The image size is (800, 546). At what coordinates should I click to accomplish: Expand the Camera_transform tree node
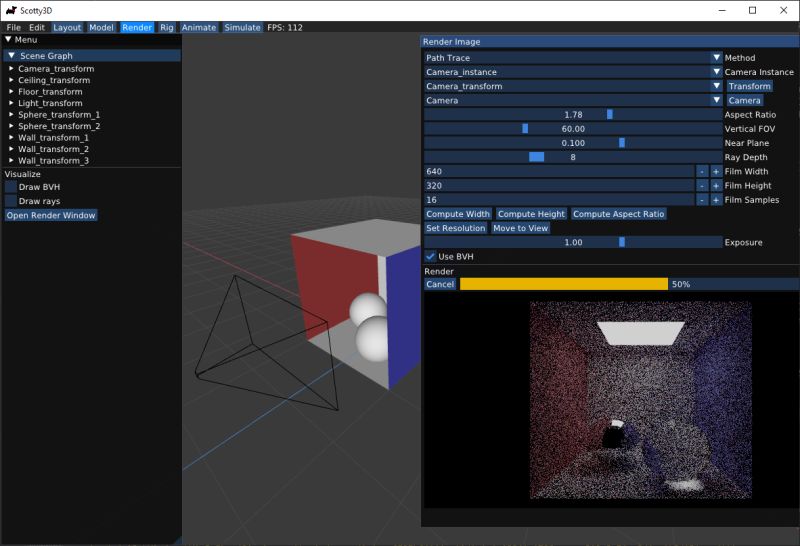point(11,68)
